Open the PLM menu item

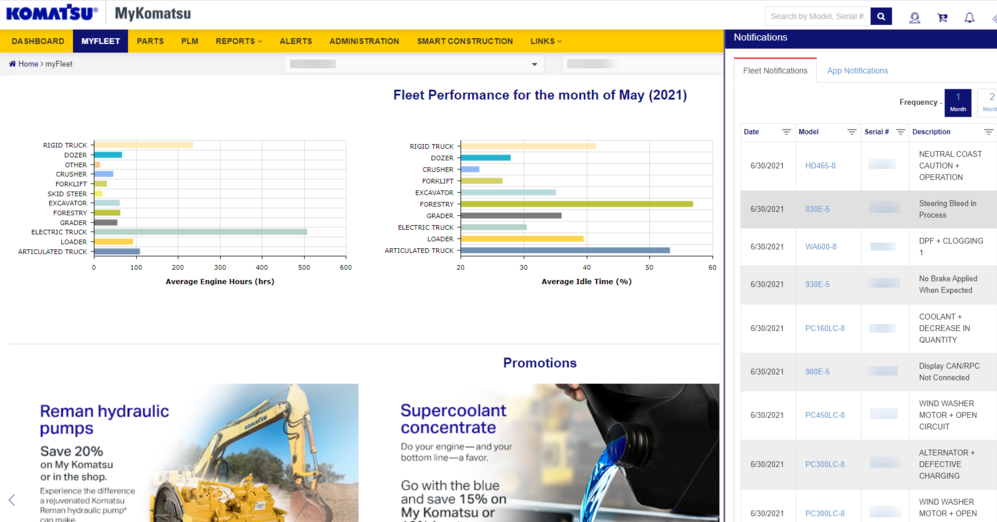189,41
